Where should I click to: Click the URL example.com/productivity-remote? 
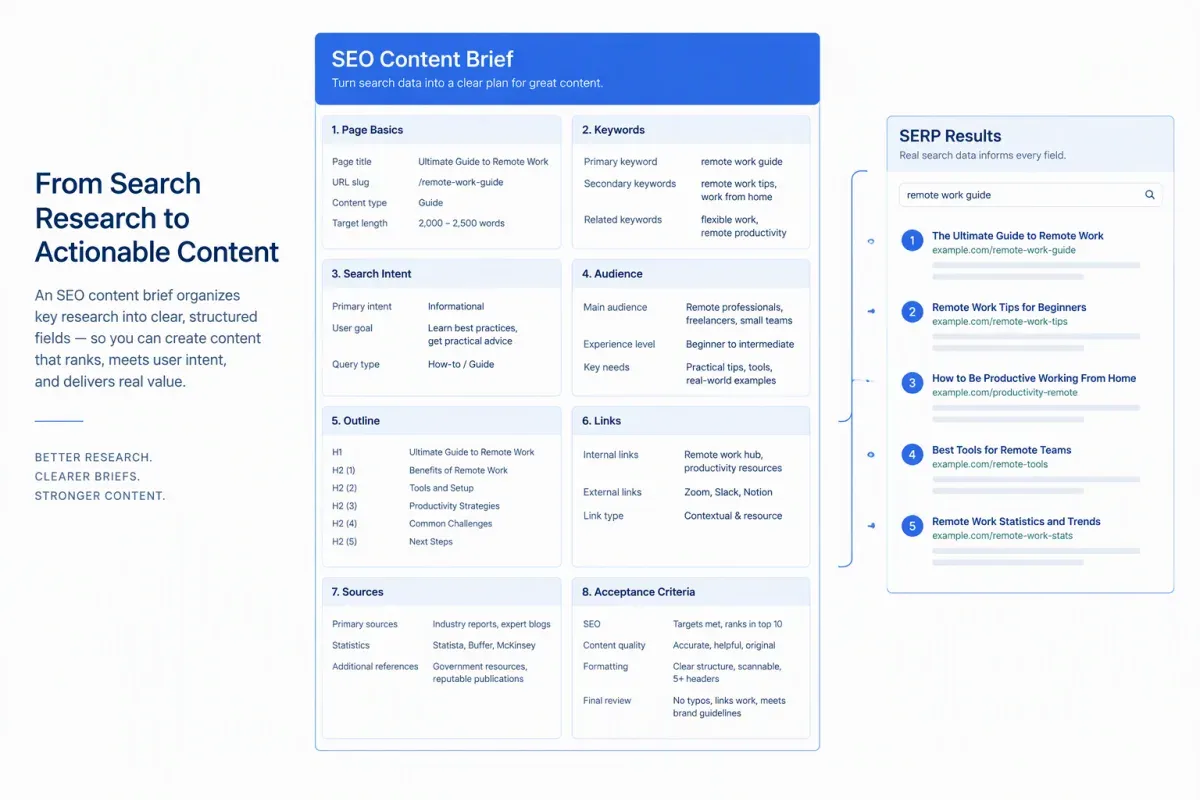pyautogui.click(x=1005, y=393)
